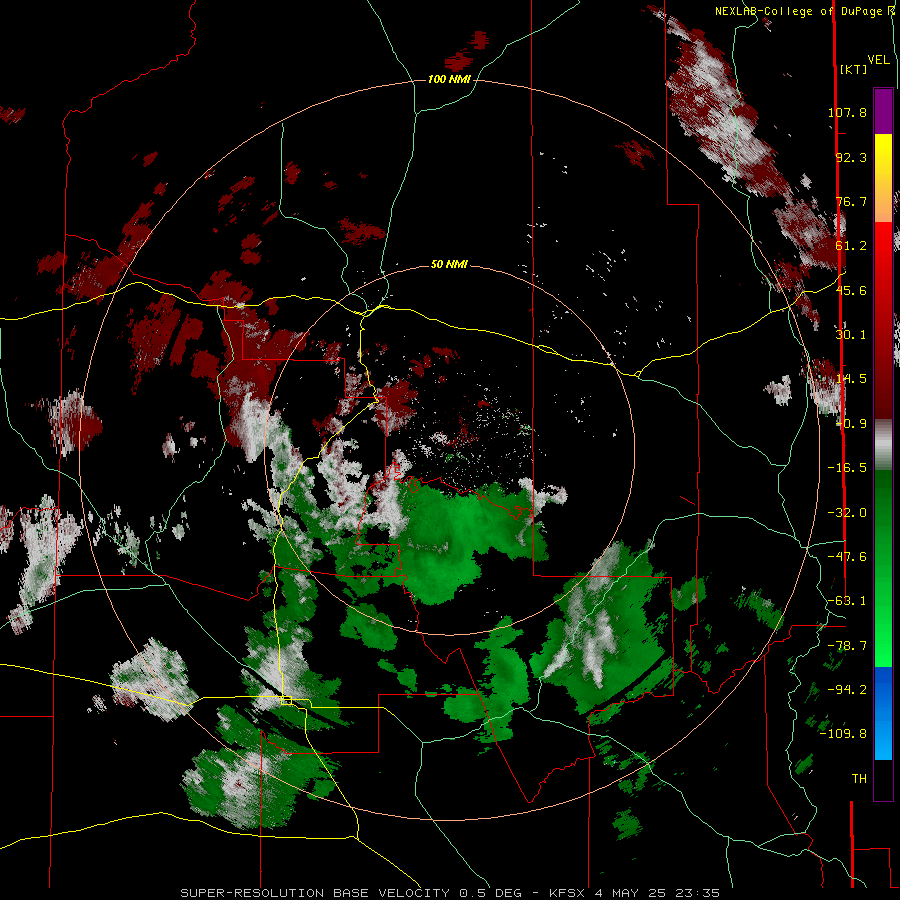Select the 14.5 legend value
This screenshot has width=900, height=900.
point(851,379)
